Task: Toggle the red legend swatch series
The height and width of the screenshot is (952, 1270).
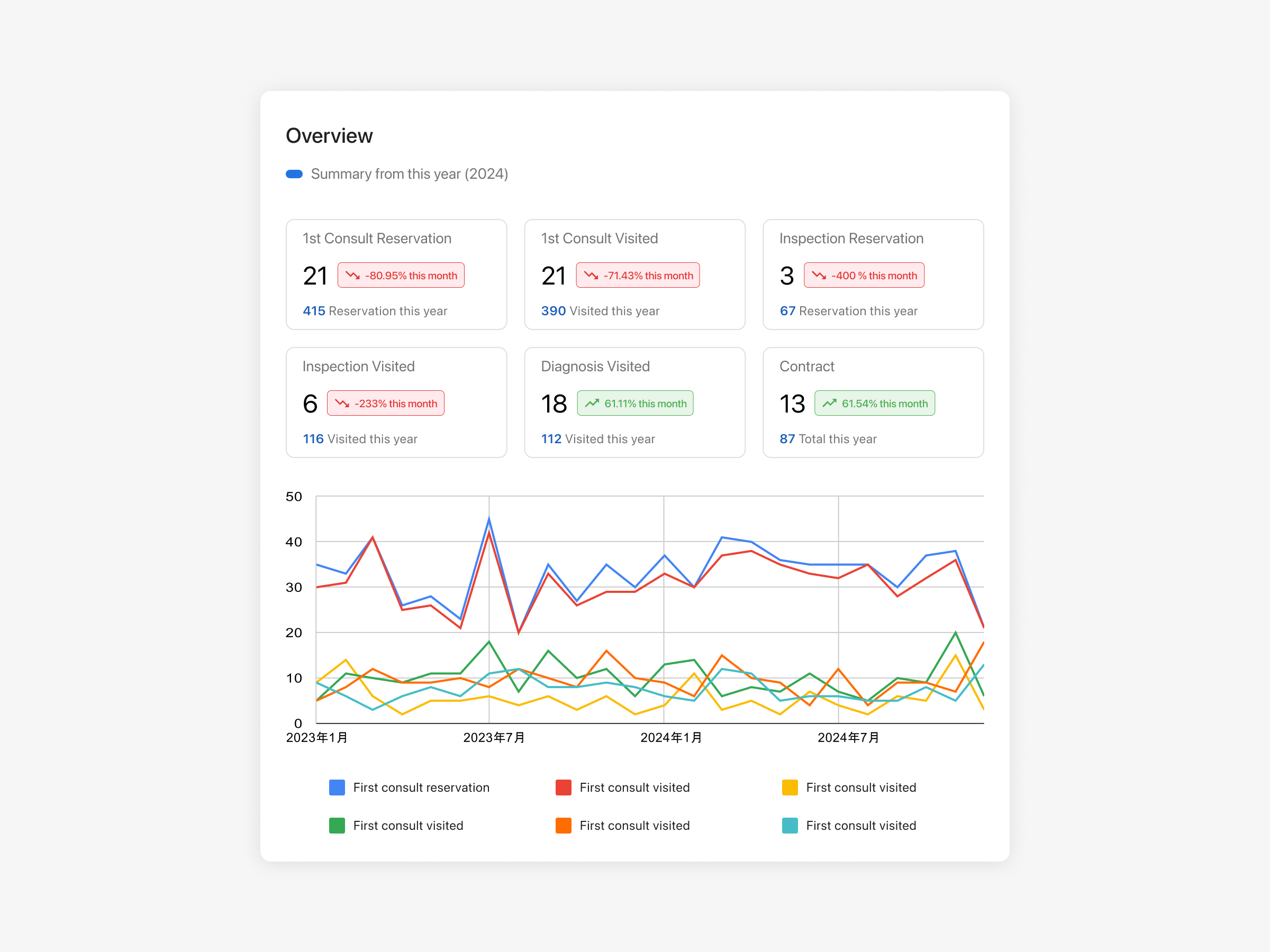Action: tap(563, 788)
